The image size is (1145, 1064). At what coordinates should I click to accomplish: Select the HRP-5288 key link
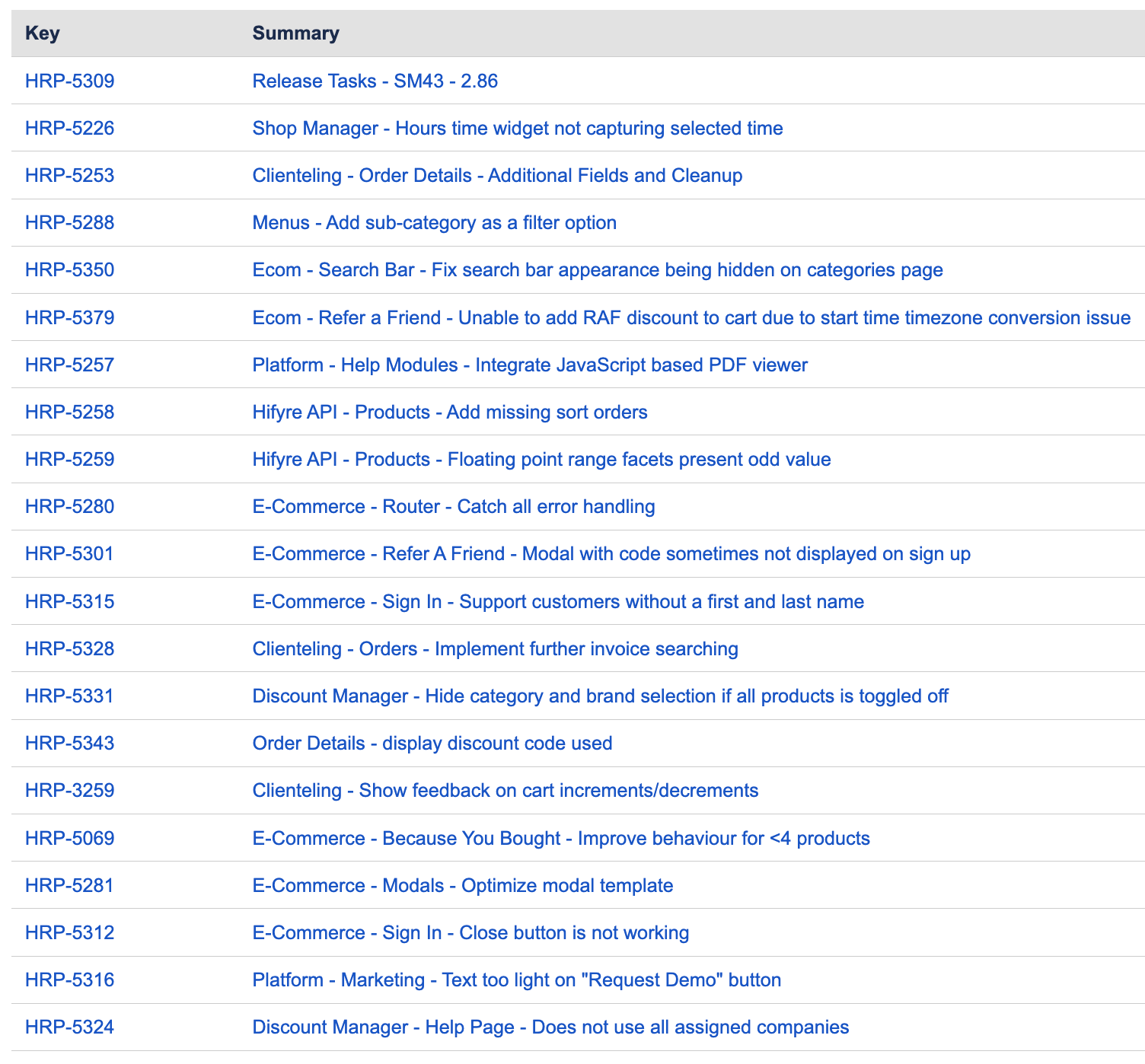tap(69, 222)
